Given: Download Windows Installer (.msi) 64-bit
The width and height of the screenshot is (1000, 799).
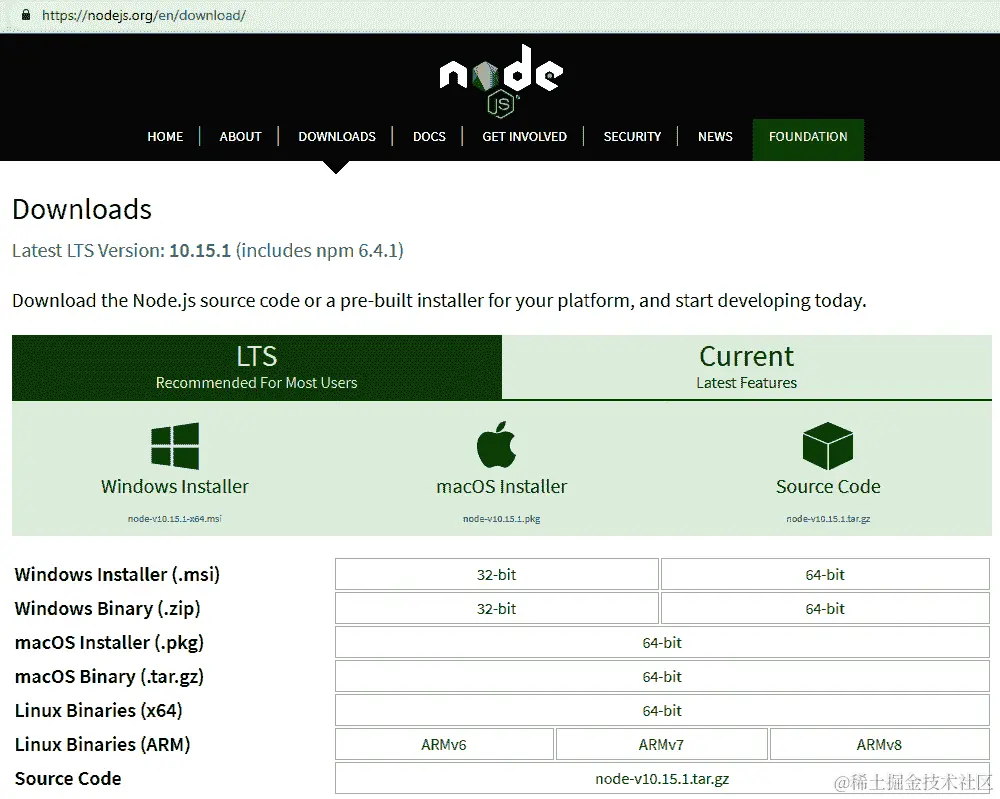Looking at the screenshot, I should pyautogui.click(x=825, y=575).
